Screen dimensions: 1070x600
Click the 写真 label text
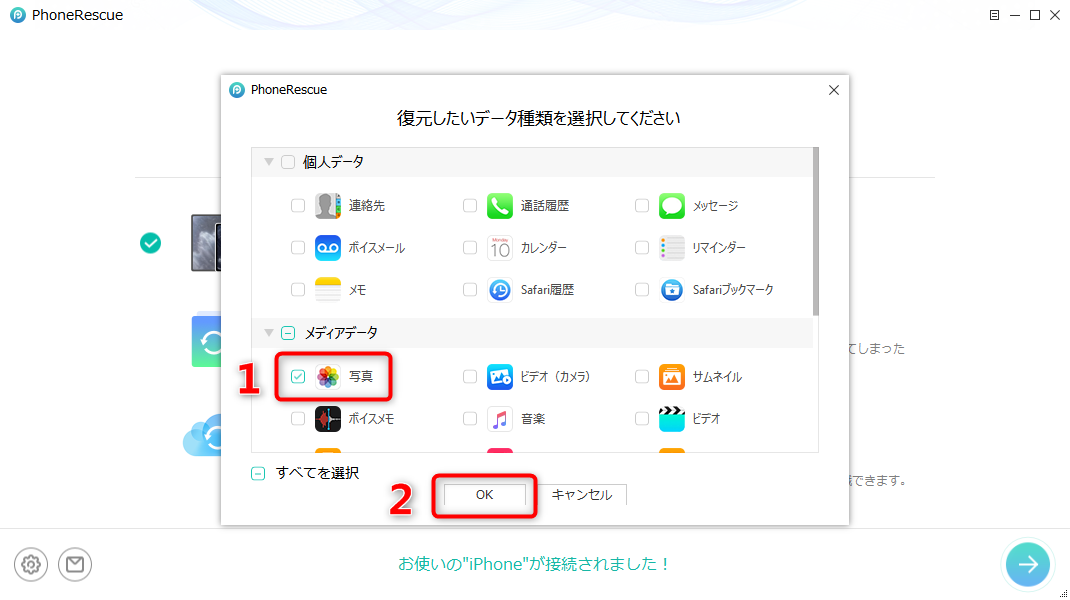pos(361,376)
